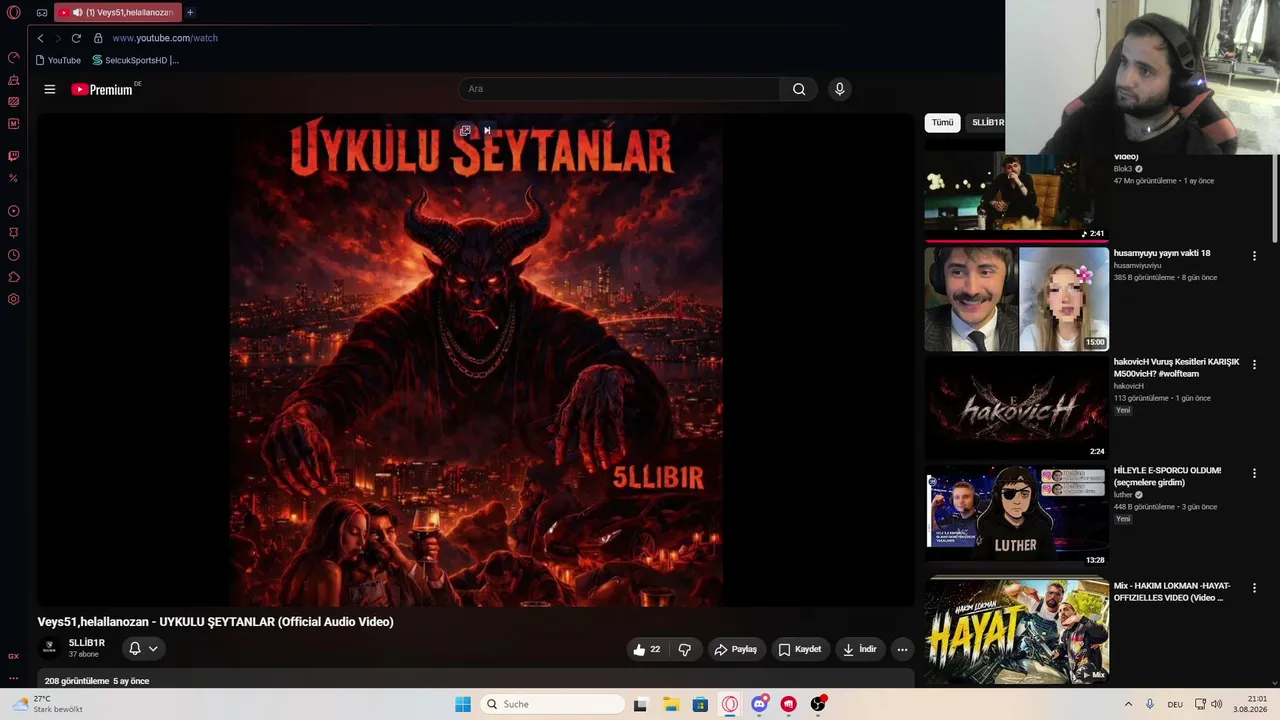Reload the YouTube page

(76, 38)
